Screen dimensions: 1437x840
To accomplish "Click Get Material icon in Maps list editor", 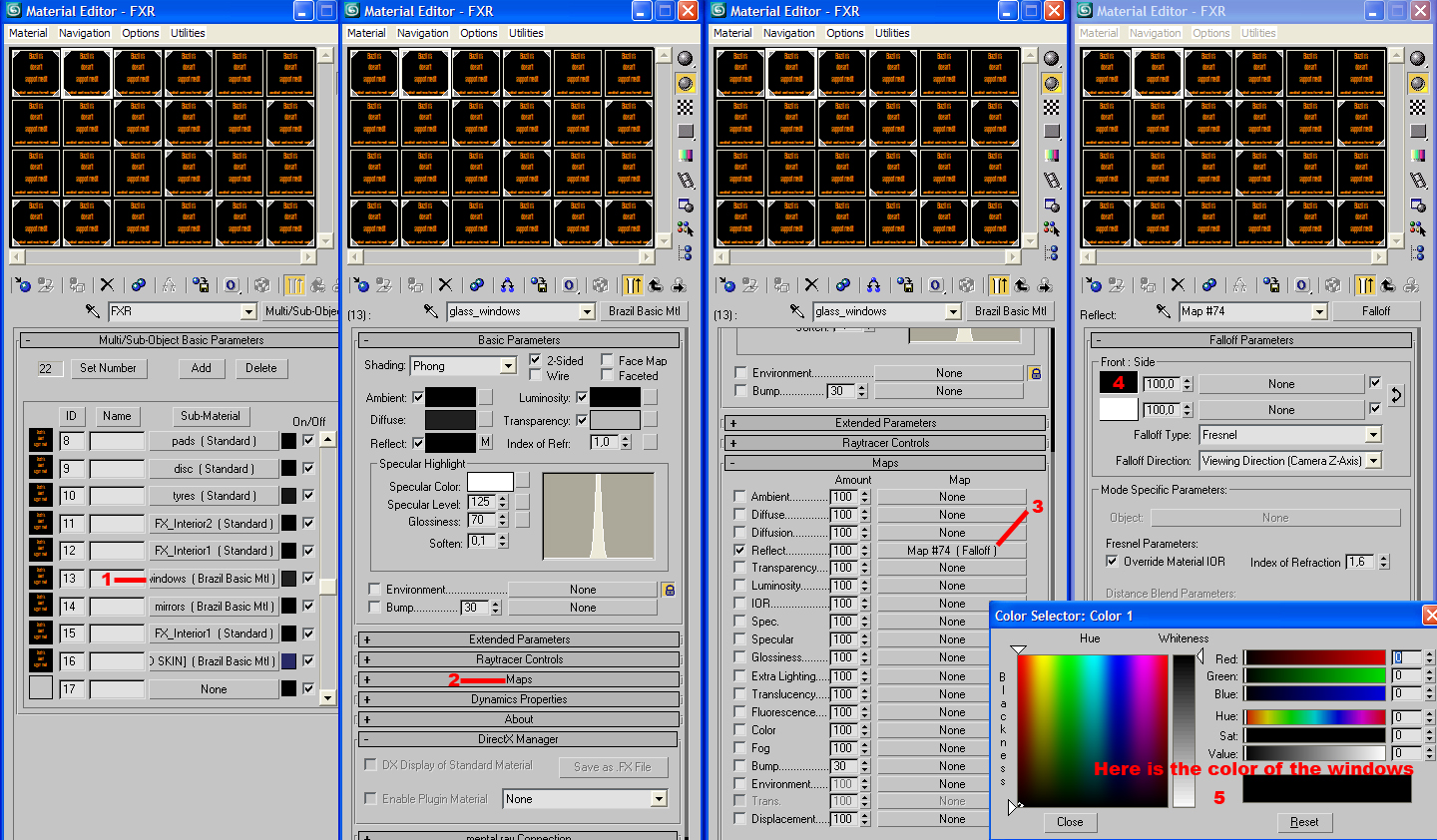I will tap(726, 285).
